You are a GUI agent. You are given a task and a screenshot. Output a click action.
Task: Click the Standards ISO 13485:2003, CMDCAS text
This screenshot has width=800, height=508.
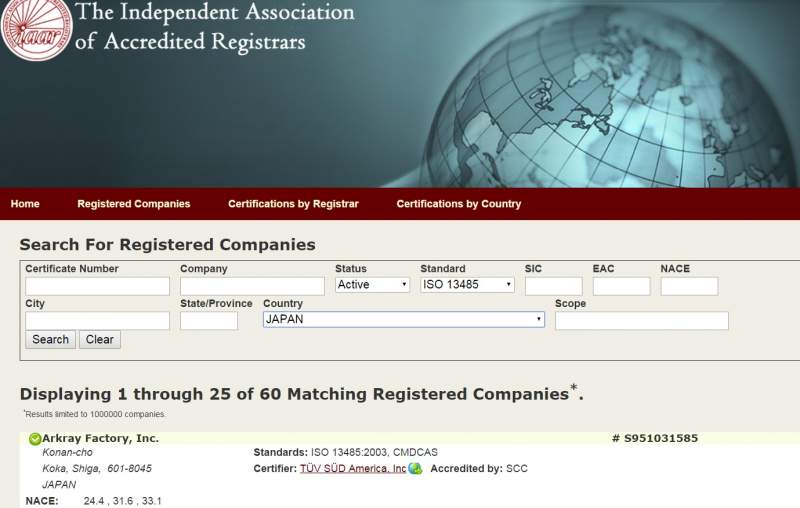tap(345, 452)
